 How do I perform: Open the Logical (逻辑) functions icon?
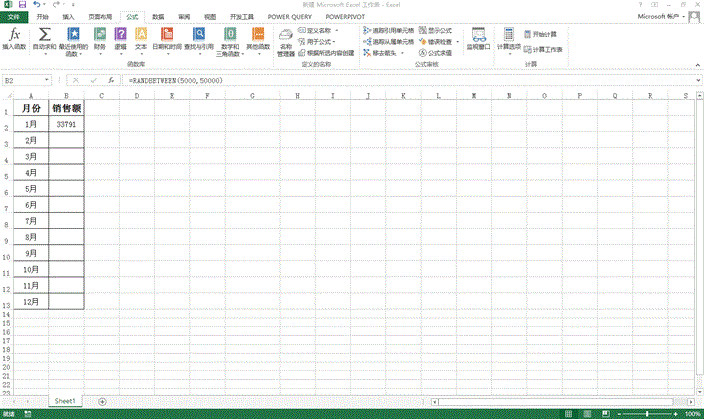tap(120, 38)
